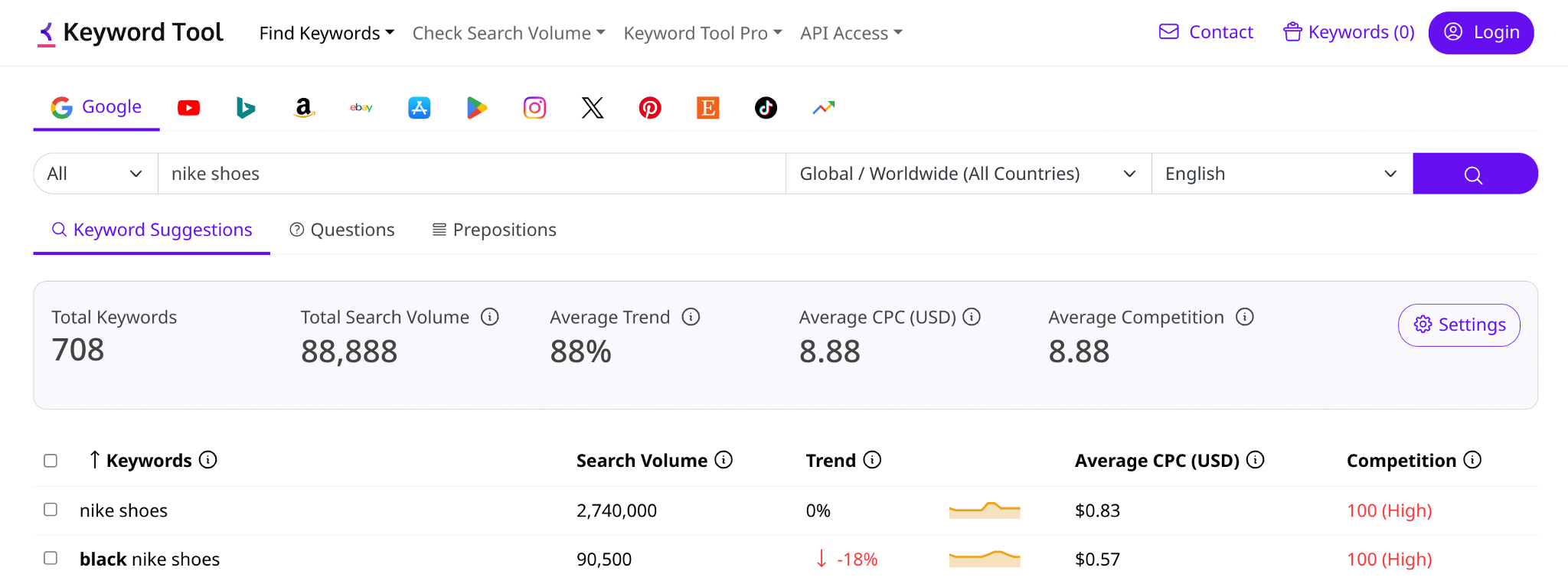The height and width of the screenshot is (584, 1568).
Task: Open the Contact link
Action: 1206,32
